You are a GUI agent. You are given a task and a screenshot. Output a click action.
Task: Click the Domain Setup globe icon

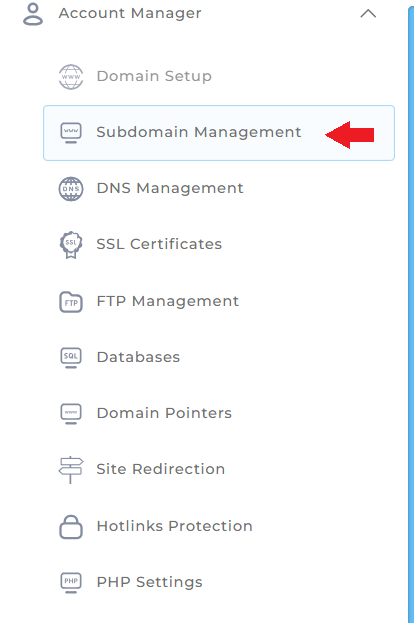71,77
